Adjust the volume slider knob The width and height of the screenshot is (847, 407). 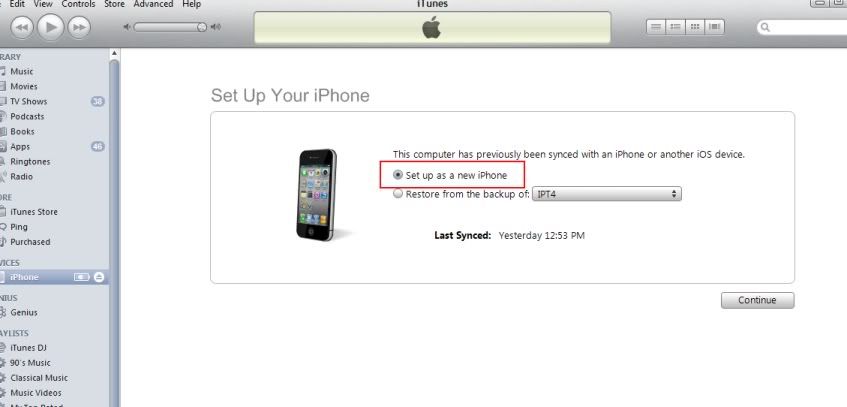(x=201, y=27)
